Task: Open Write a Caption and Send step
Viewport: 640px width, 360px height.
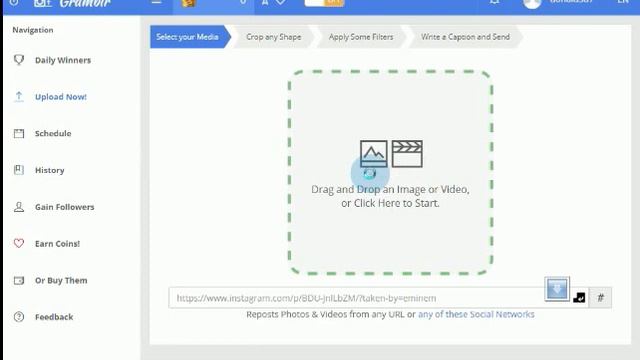Action: (465, 37)
